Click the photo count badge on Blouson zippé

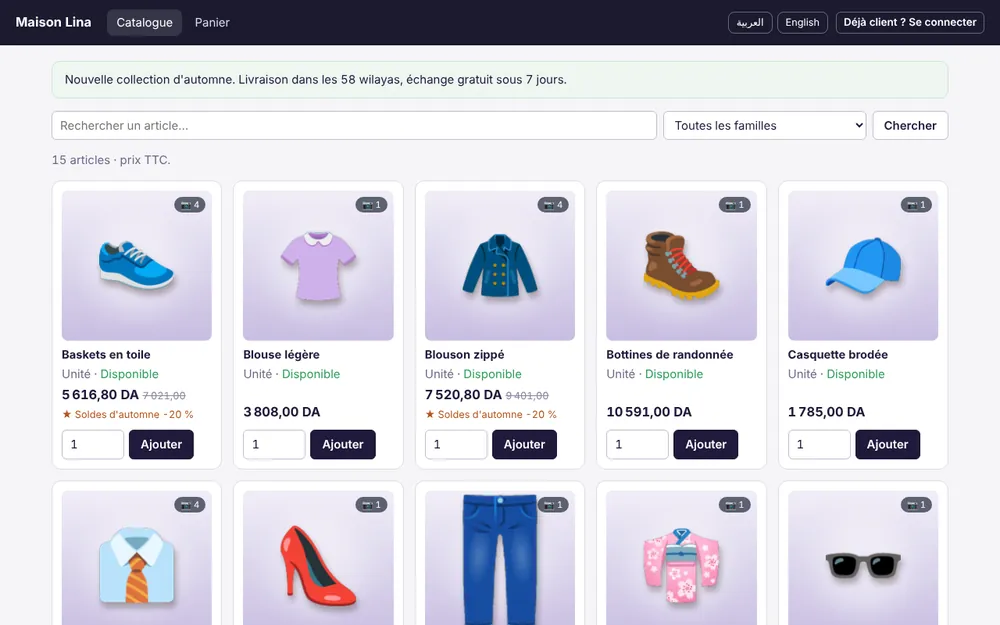click(553, 205)
